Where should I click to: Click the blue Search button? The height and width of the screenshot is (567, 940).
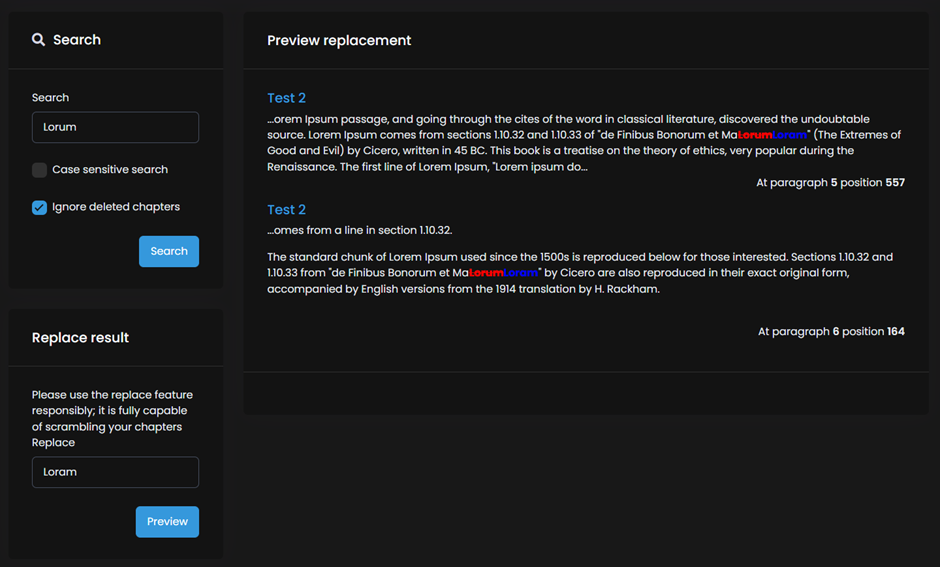[x=169, y=251]
